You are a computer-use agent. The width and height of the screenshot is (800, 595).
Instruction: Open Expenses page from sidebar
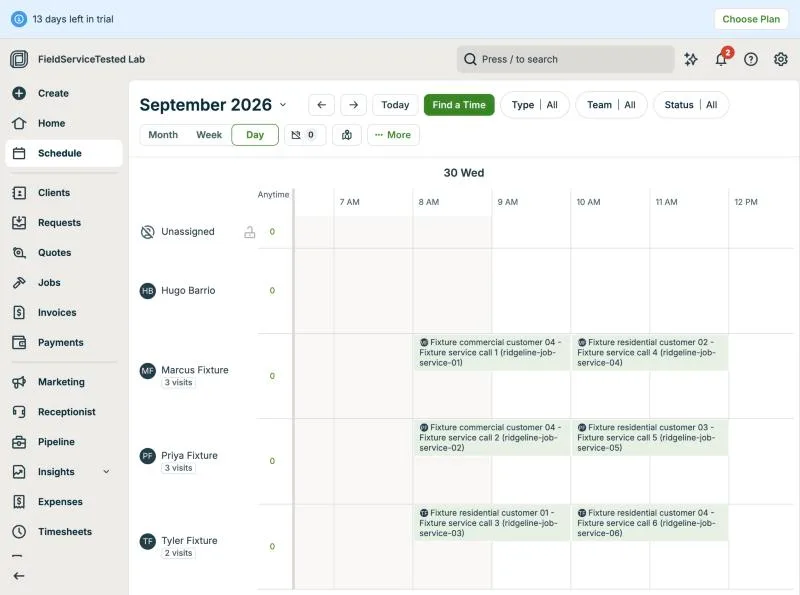(x=64, y=502)
